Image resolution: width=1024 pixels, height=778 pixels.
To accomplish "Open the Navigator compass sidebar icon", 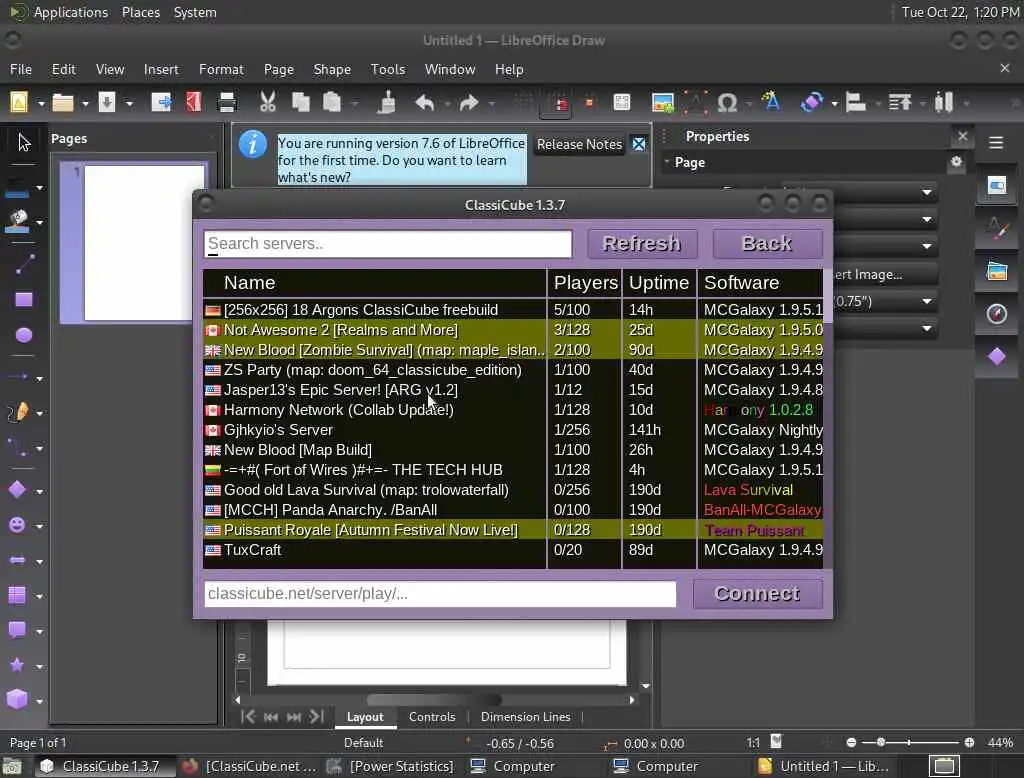I will (x=997, y=314).
